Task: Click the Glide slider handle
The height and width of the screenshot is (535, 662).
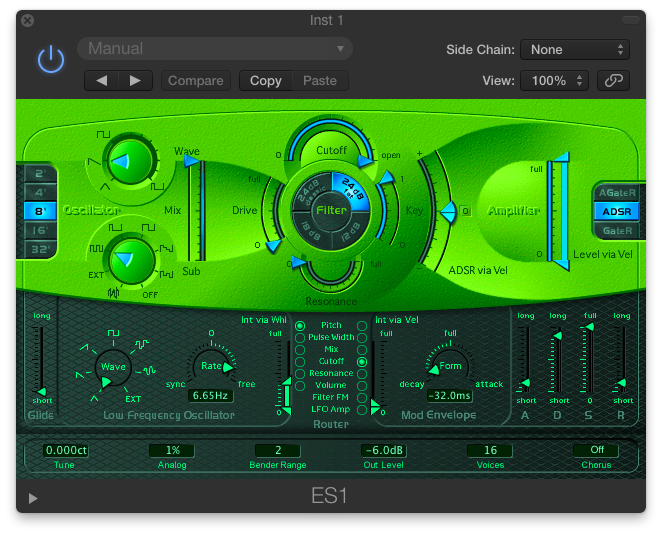Action: 41,391
